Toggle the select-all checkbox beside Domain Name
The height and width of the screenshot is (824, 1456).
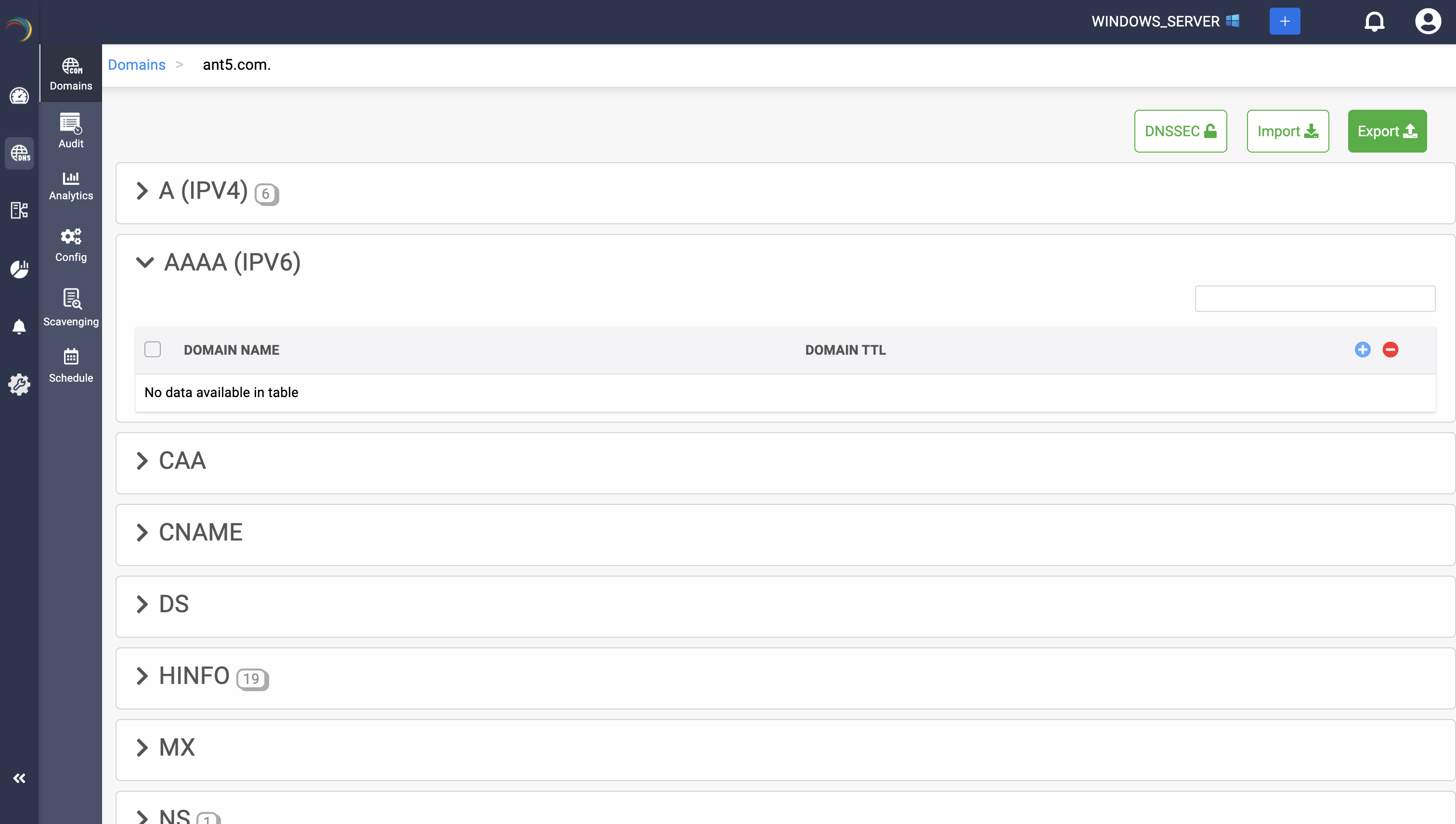152,350
